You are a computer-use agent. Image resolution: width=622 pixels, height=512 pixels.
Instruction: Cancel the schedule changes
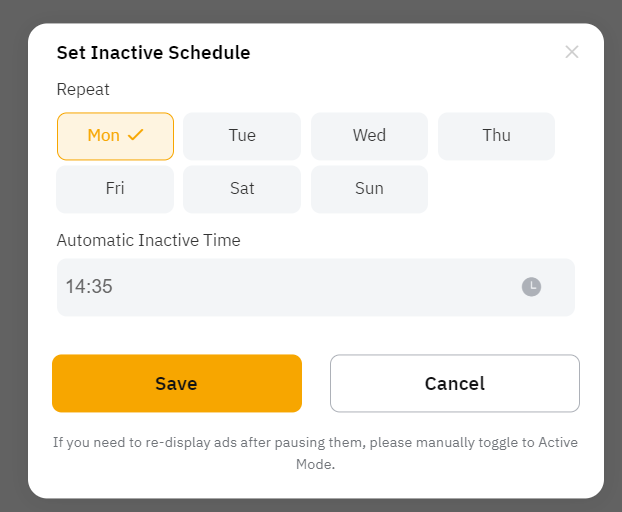point(455,383)
